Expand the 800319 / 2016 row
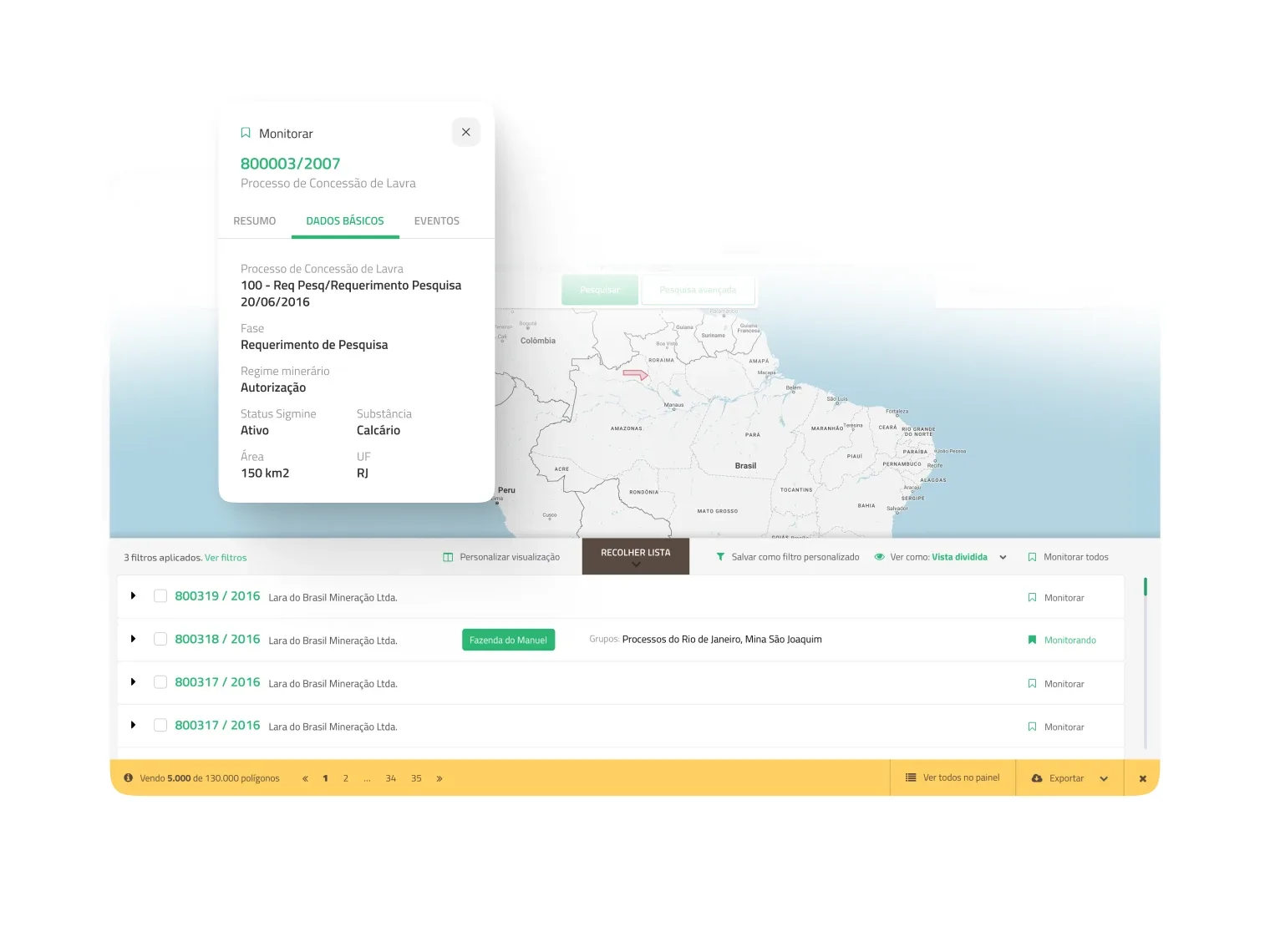This screenshot has width=1270, height=952. point(134,596)
